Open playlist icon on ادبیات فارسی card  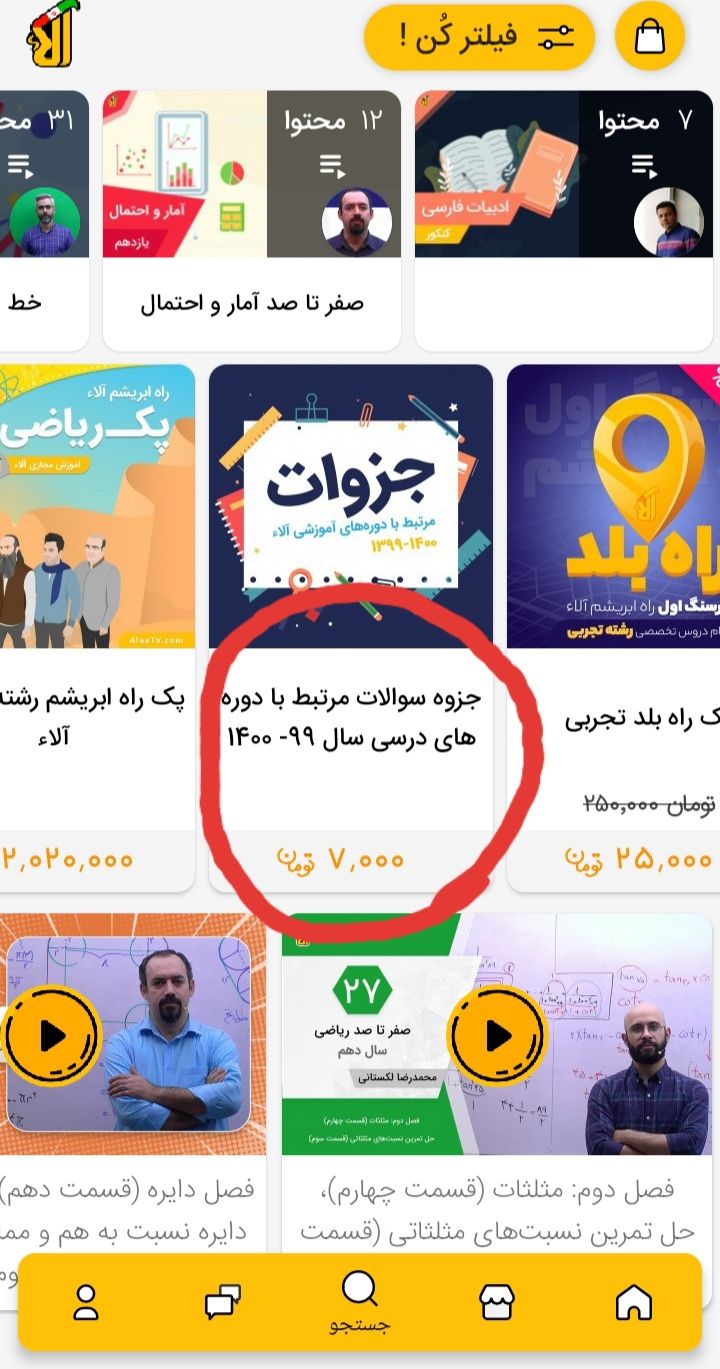[645, 165]
